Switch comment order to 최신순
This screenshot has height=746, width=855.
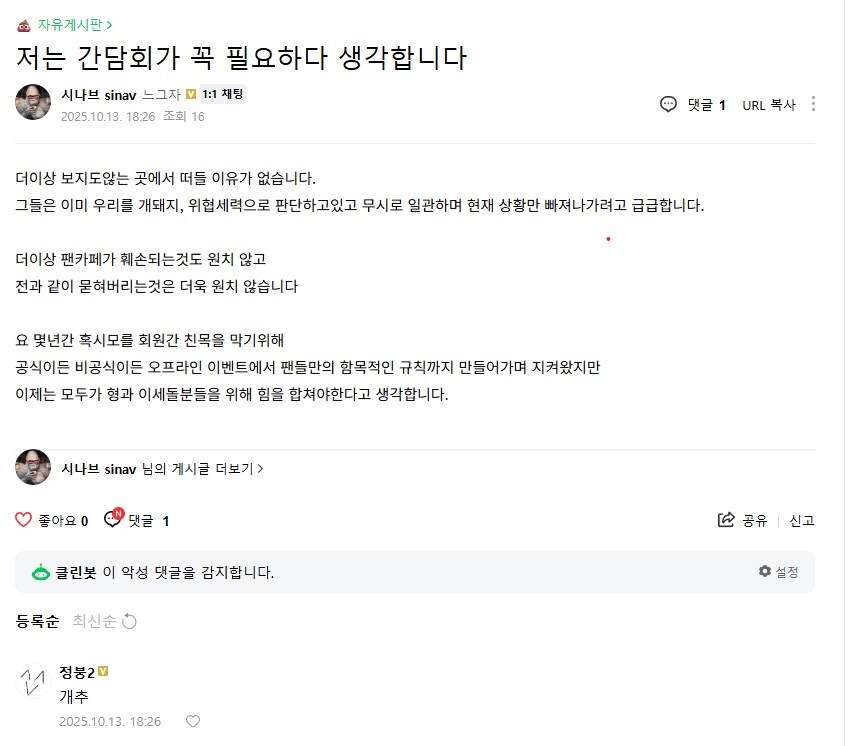tap(94, 621)
